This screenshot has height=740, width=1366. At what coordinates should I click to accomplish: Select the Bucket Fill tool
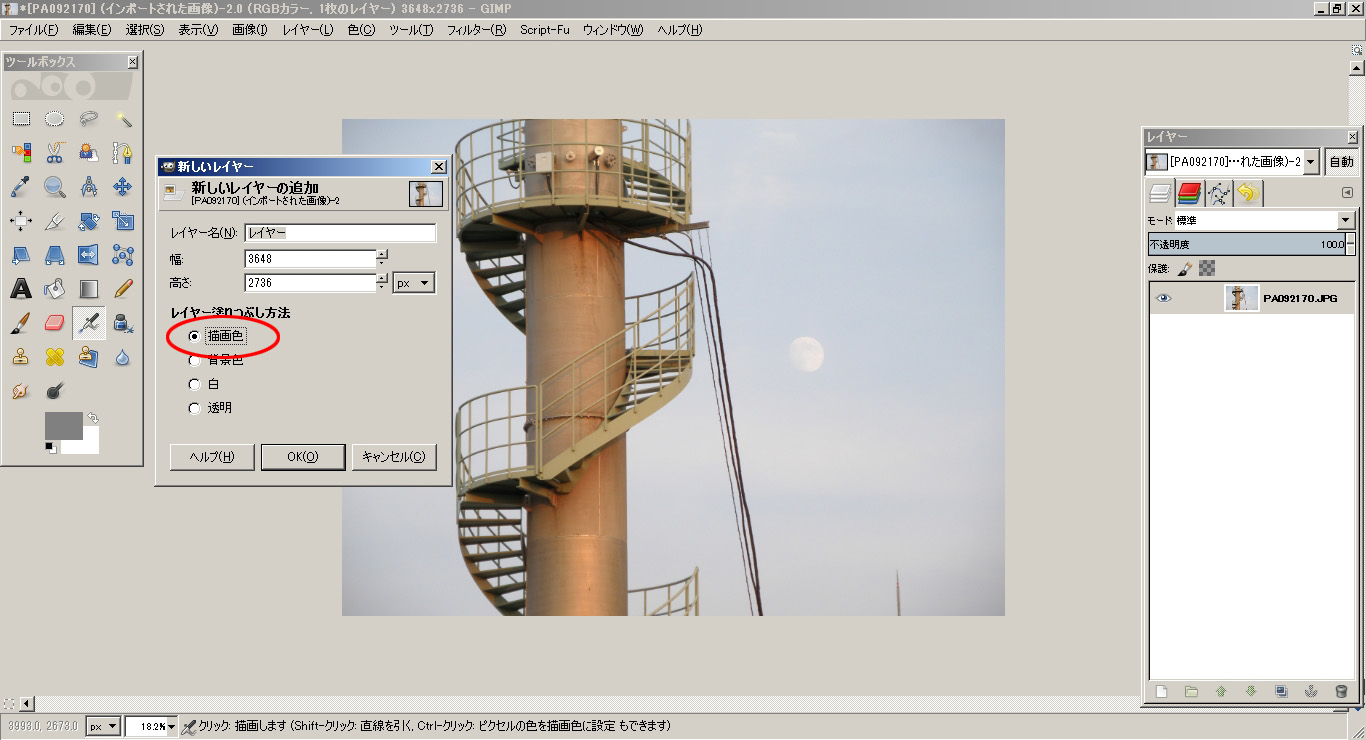pos(55,289)
